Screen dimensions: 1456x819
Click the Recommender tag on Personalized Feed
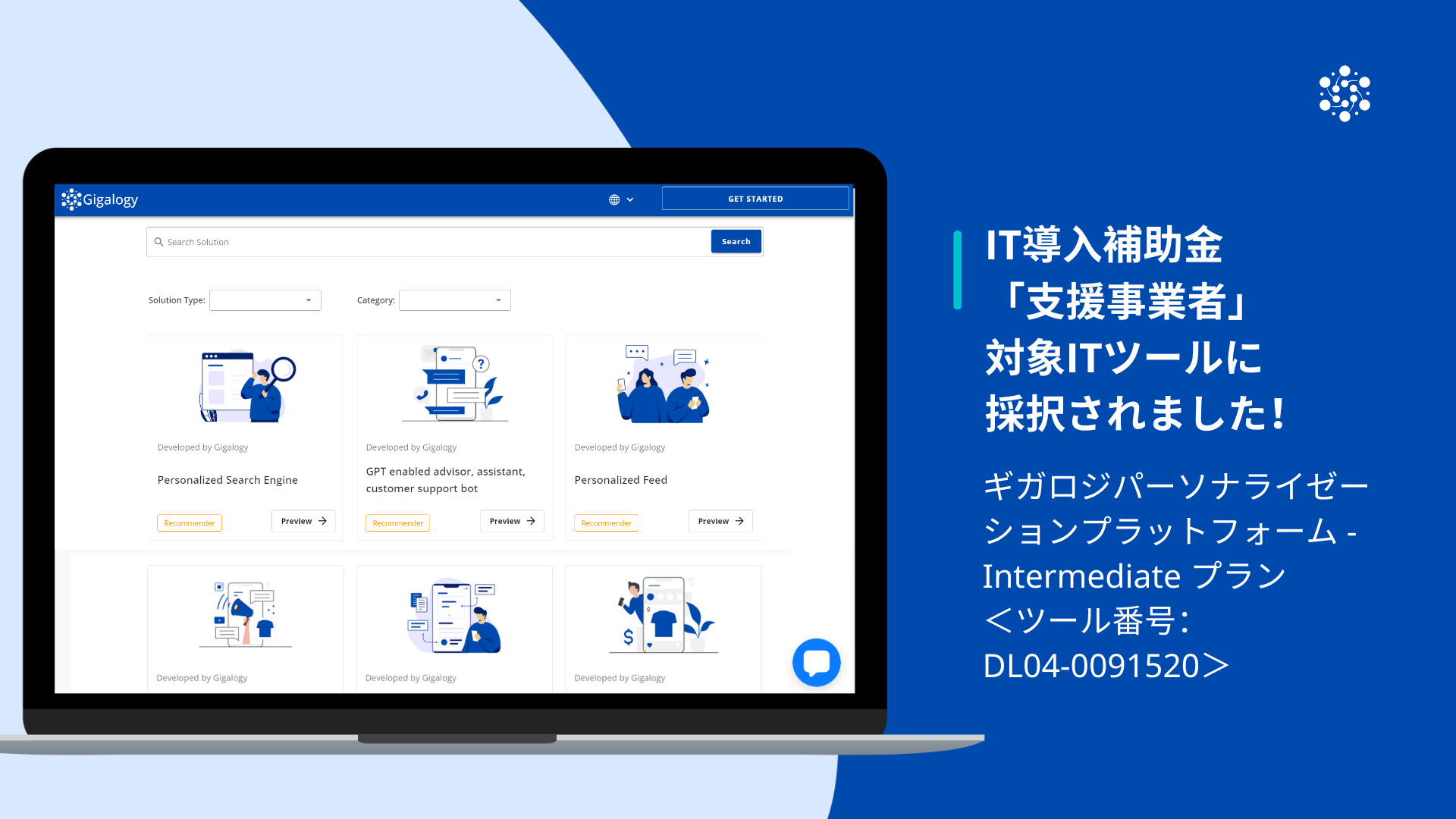(x=606, y=522)
